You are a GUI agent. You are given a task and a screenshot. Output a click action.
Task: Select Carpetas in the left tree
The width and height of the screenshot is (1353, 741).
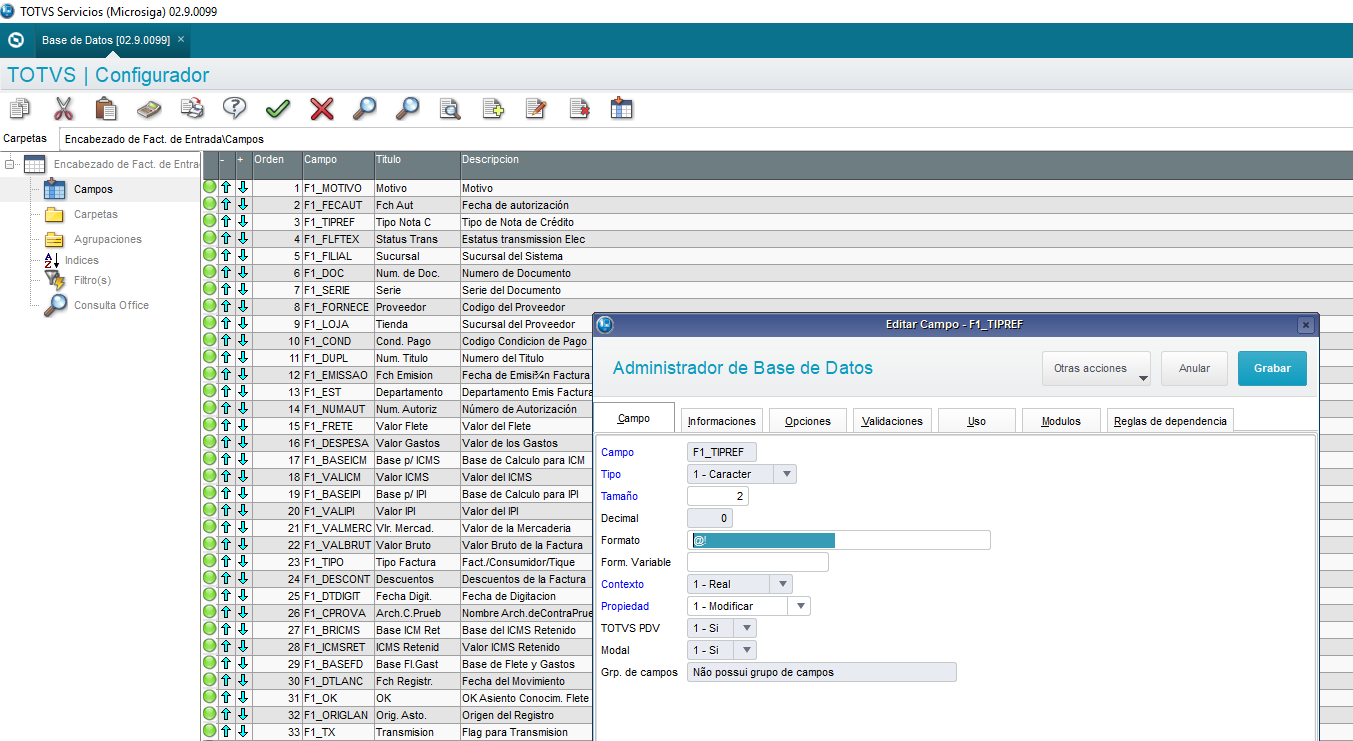95,214
